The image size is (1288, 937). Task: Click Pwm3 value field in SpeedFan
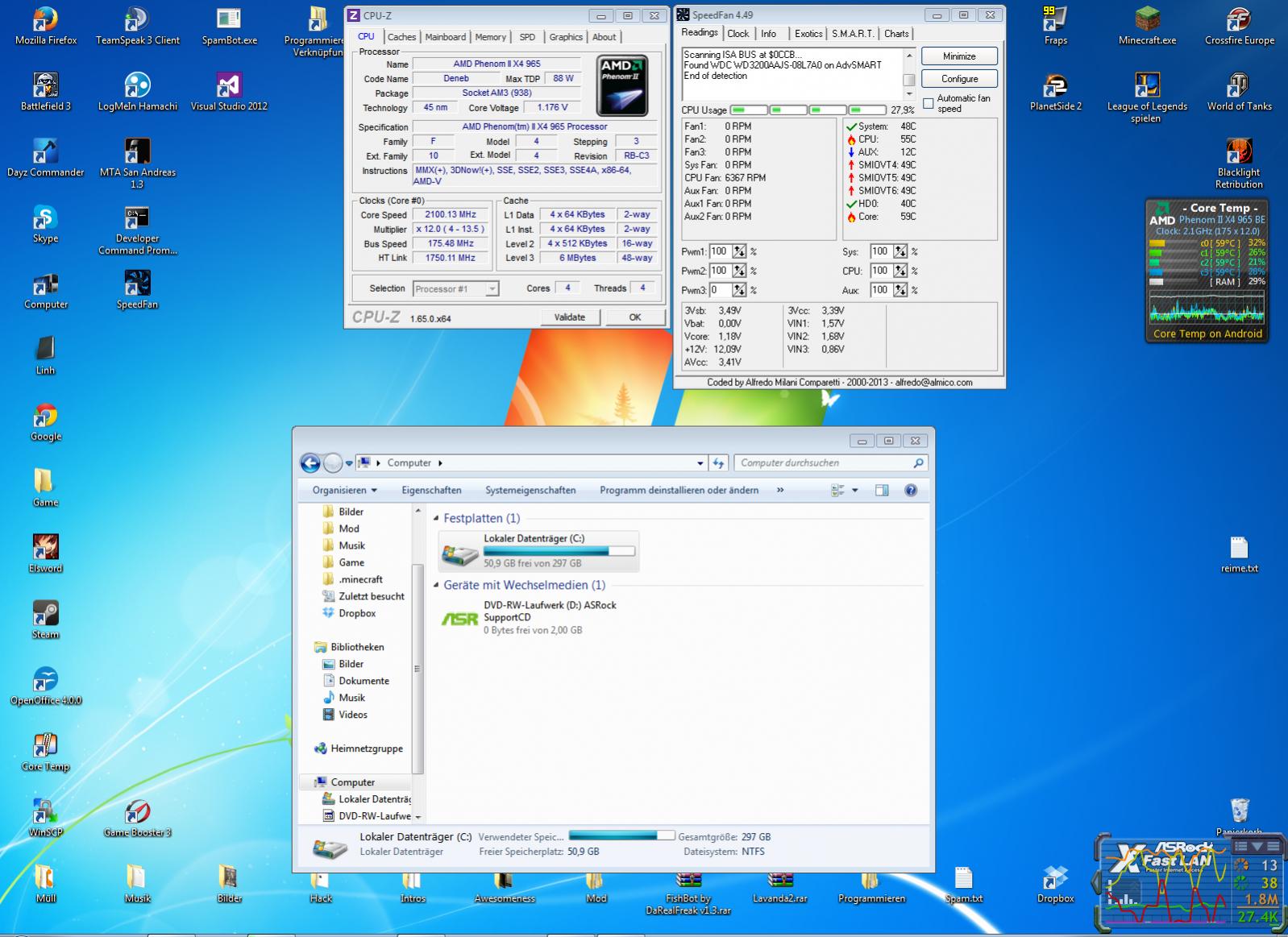pos(720,290)
